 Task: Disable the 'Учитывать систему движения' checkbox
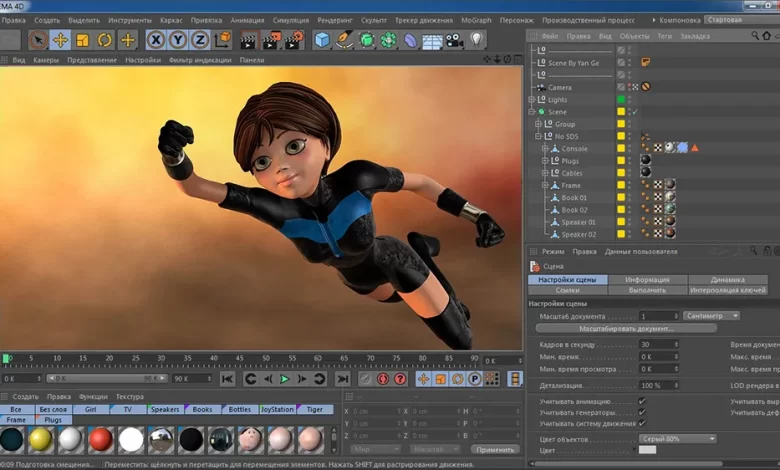pos(642,424)
